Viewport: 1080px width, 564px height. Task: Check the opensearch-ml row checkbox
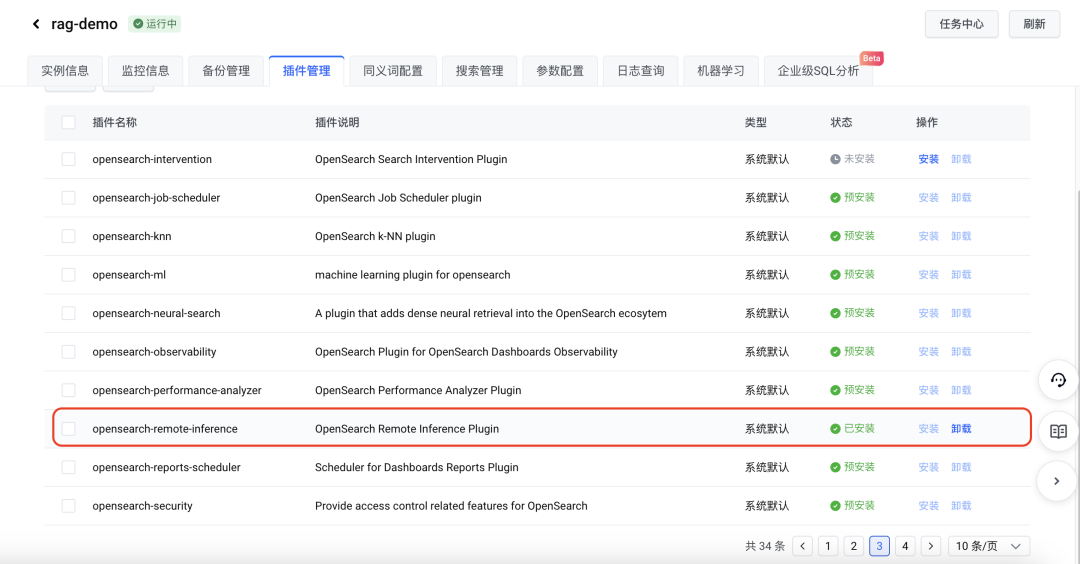(68, 275)
